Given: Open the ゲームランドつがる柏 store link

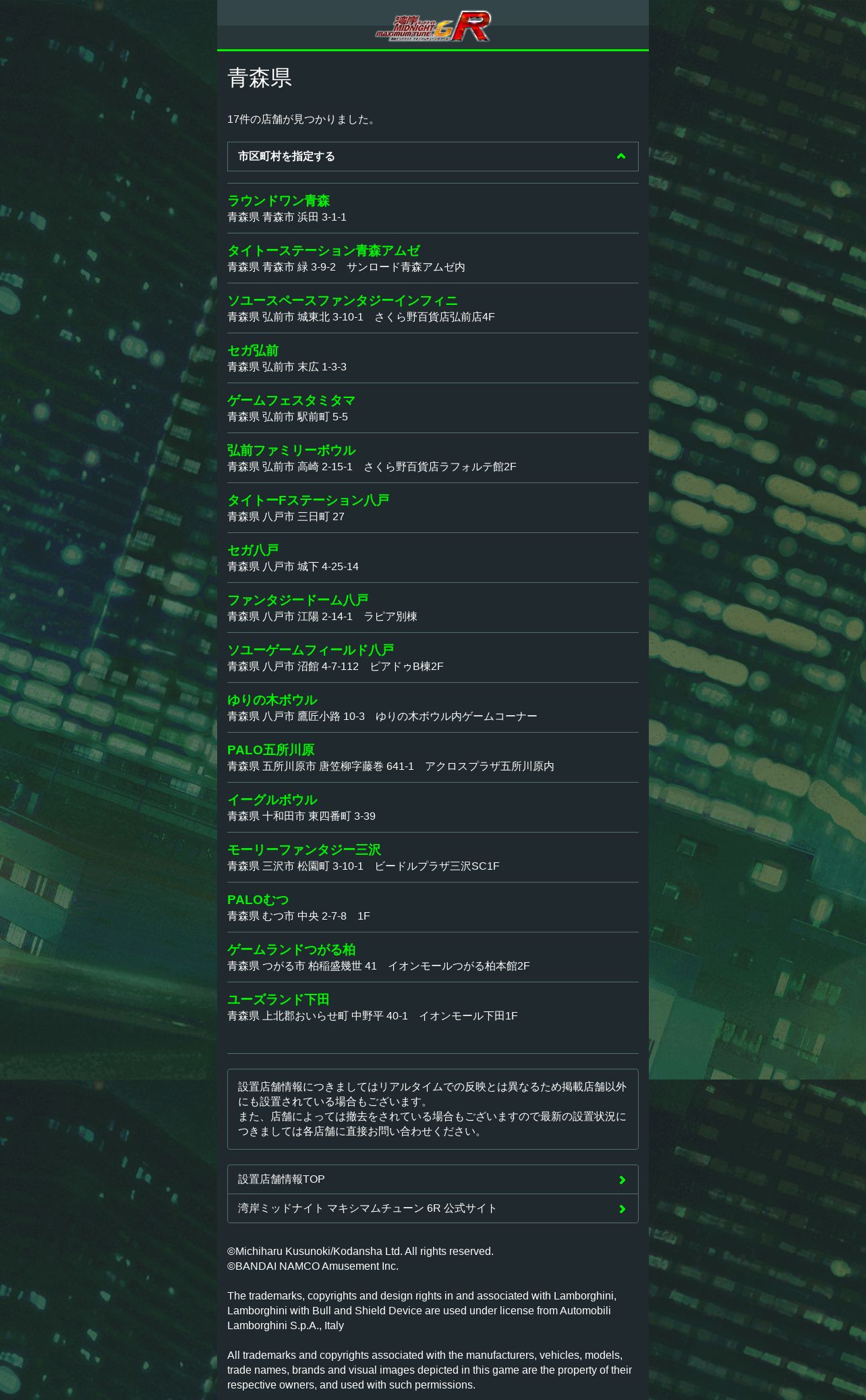Looking at the screenshot, I should point(291,949).
